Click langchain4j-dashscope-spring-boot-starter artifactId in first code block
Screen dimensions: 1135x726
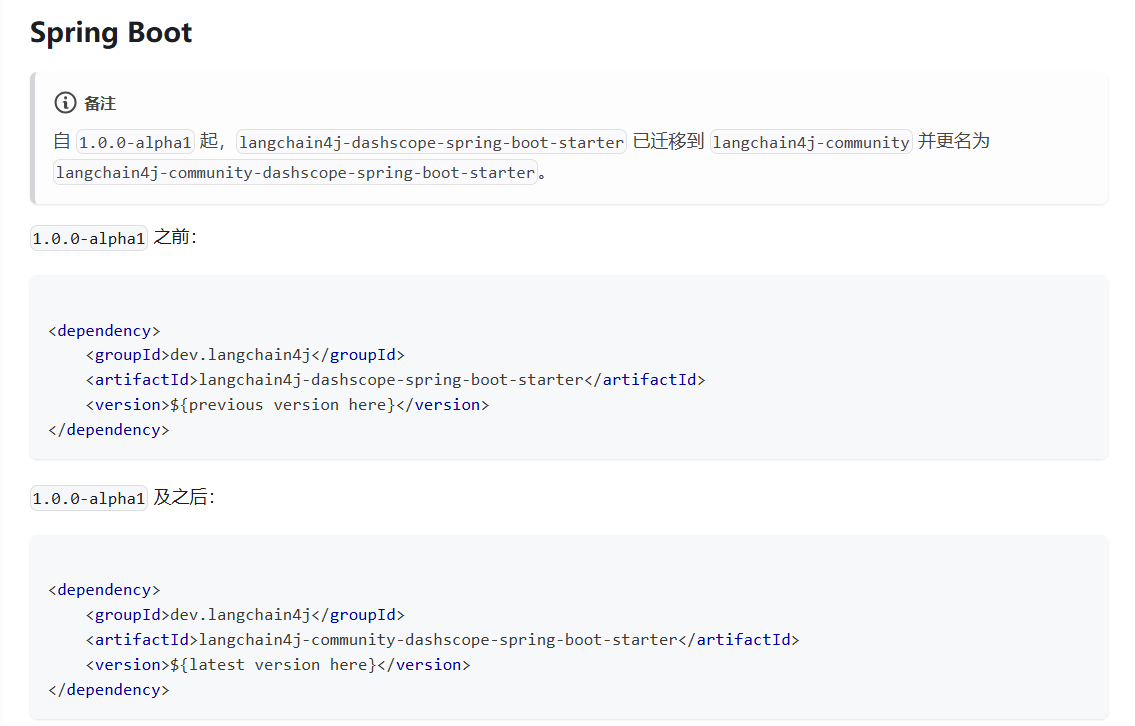click(x=391, y=380)
